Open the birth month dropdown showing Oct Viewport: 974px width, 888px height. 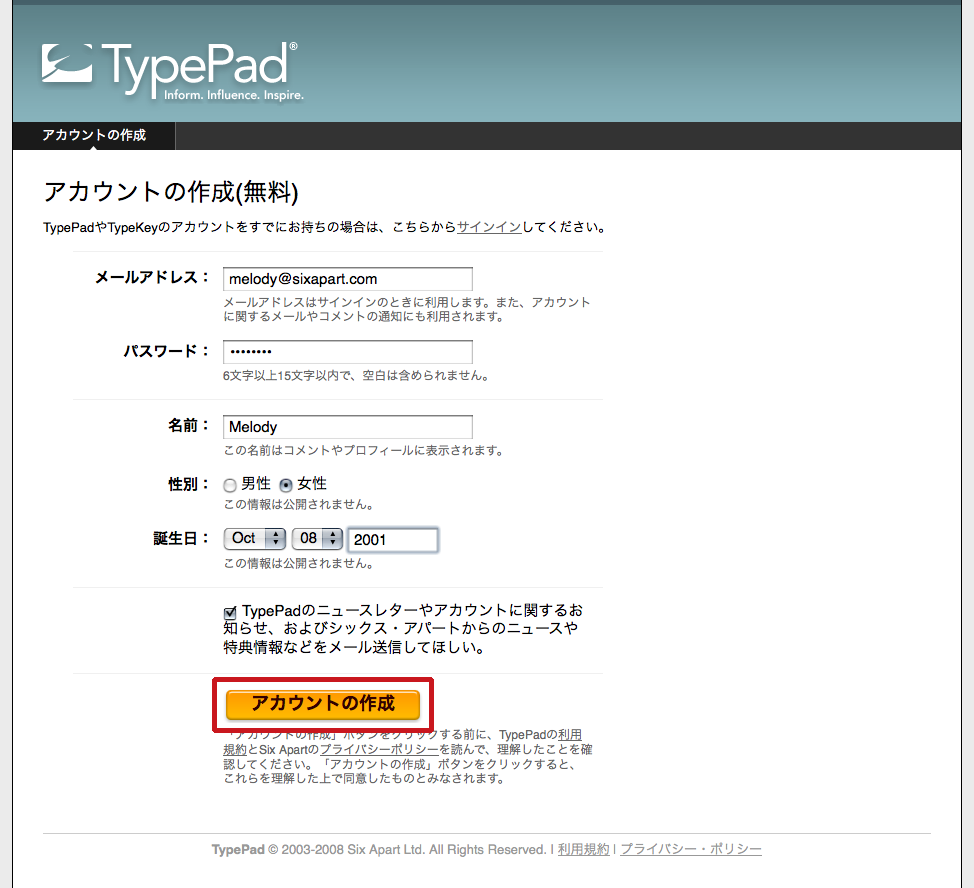255,538
